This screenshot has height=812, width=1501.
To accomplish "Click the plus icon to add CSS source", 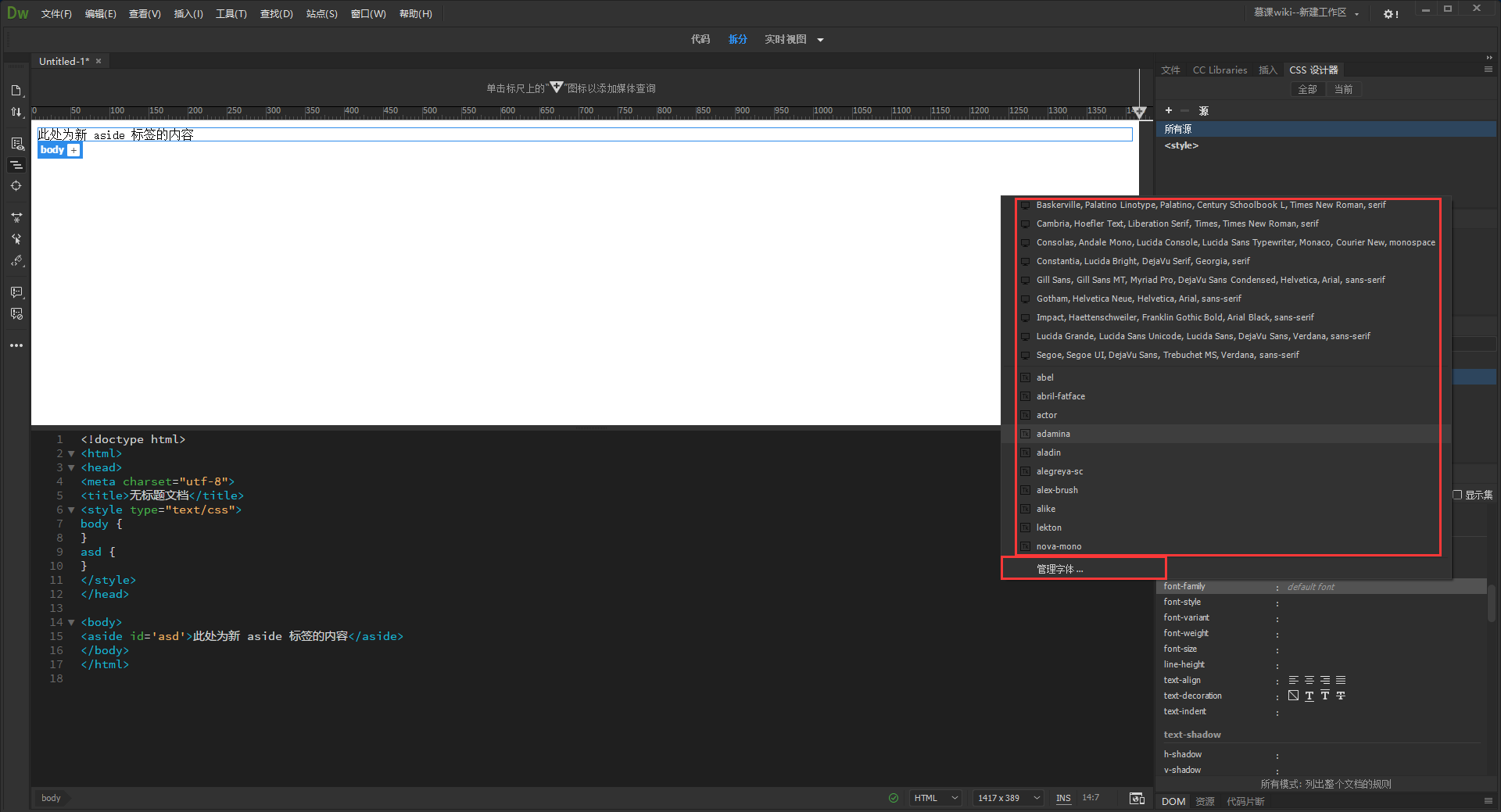I will tap(1169, 111).
